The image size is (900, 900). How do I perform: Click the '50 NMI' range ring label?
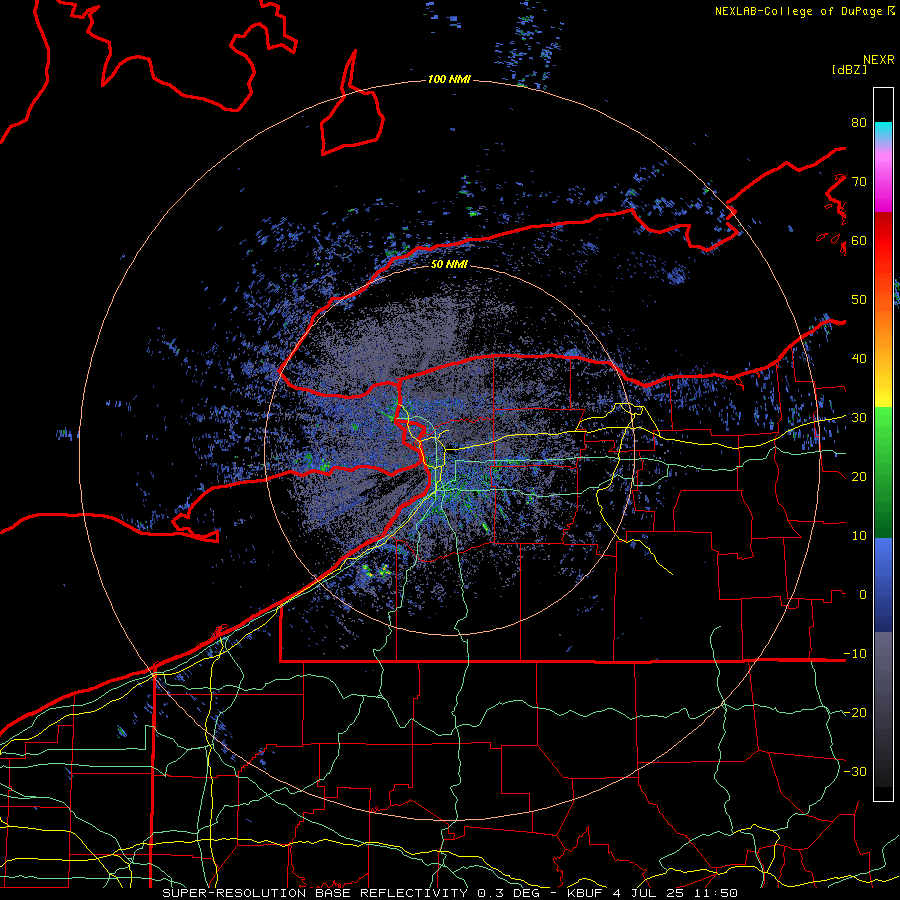pyautogui.click(x=449, y=264)
